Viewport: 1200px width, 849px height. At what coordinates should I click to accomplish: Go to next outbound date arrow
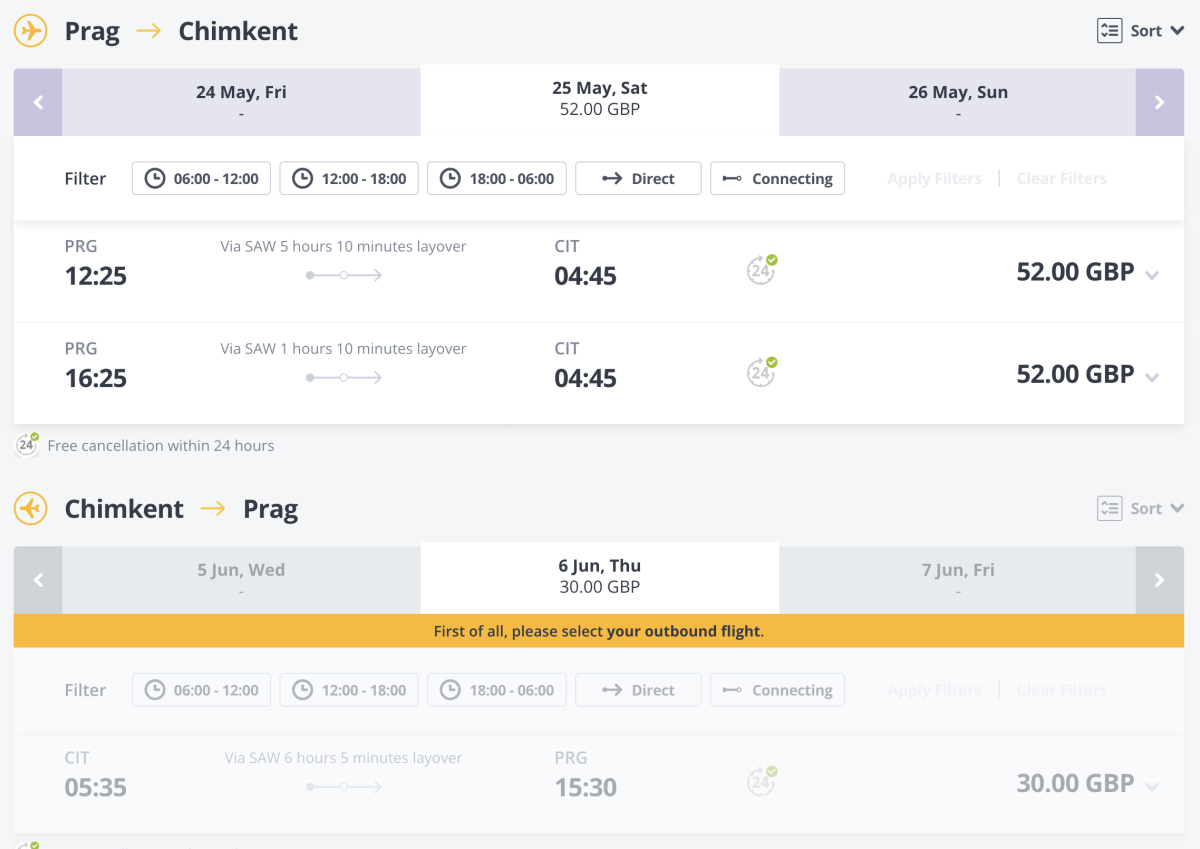coord(1159,102)
